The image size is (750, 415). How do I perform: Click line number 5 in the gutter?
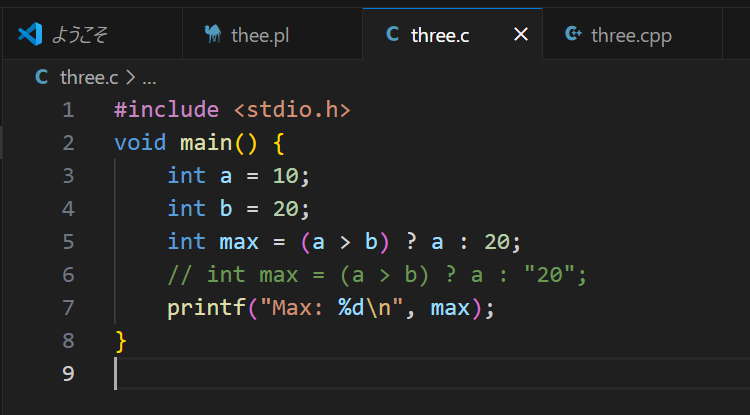coord(67,242)
